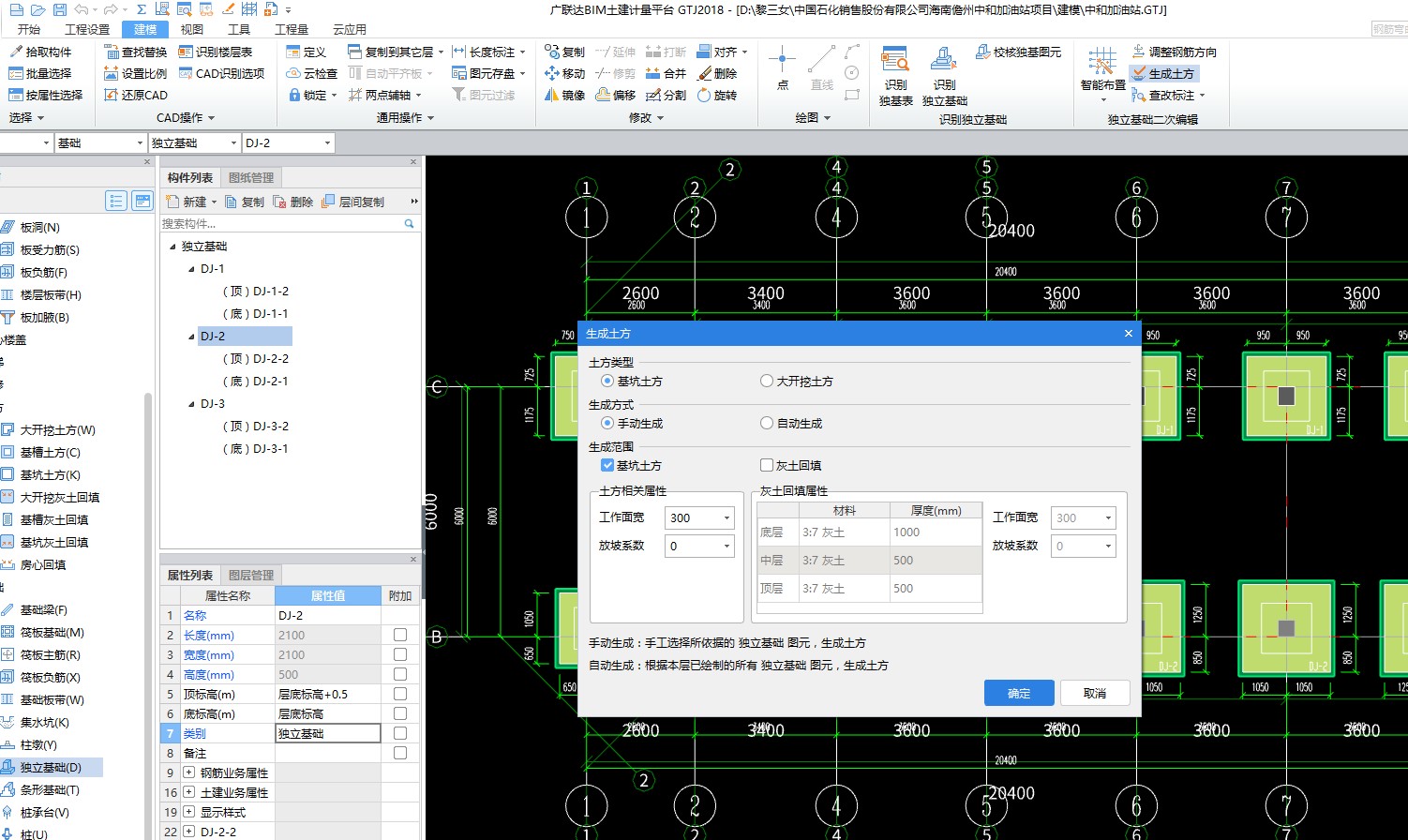
Task: Select (顶) DJ-2-2 in component tree
Action: (256, 359)
